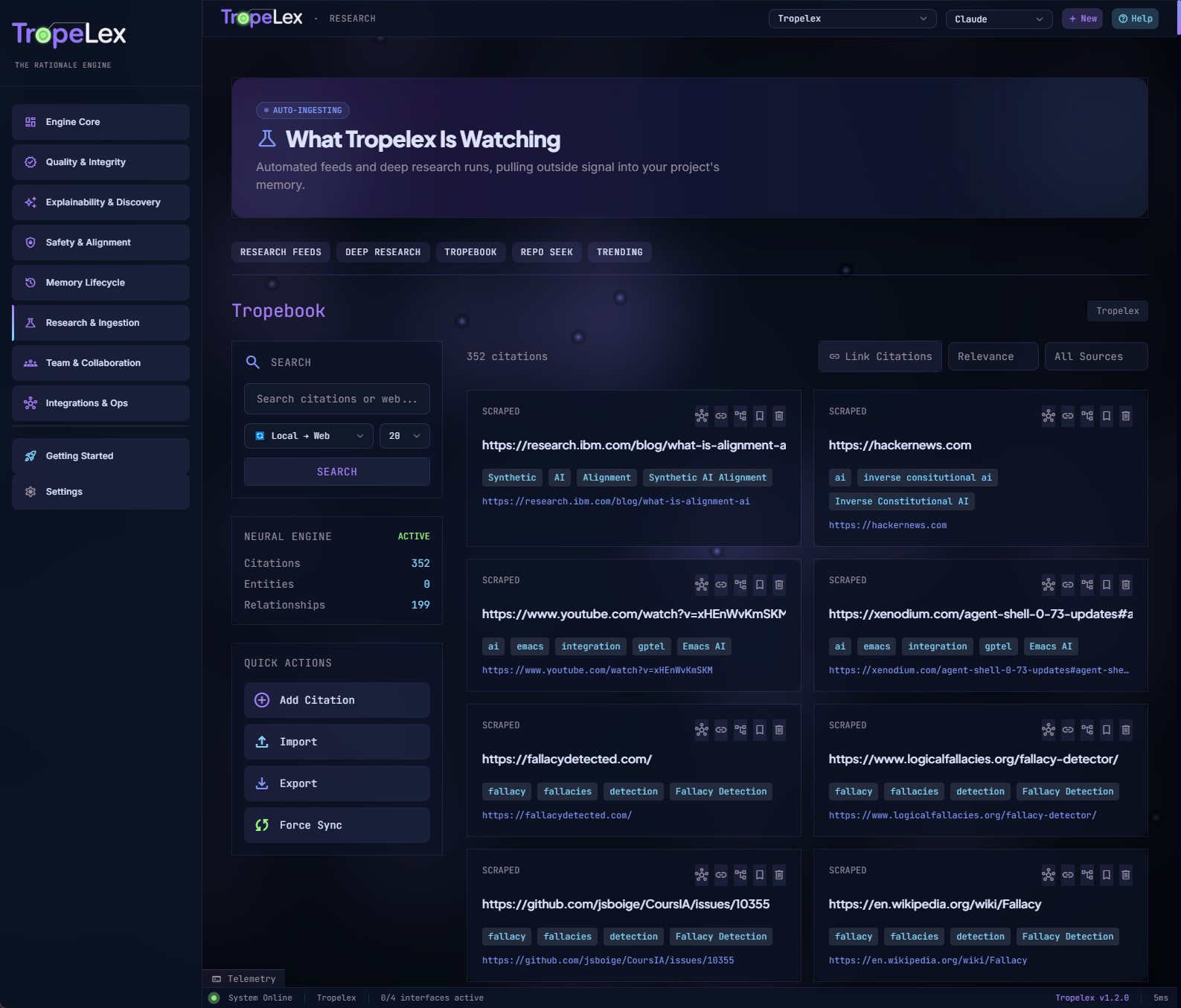Click the trash icon on the hackernews.com card
Screen dimensions: 1181x1008
(1126, 416)
